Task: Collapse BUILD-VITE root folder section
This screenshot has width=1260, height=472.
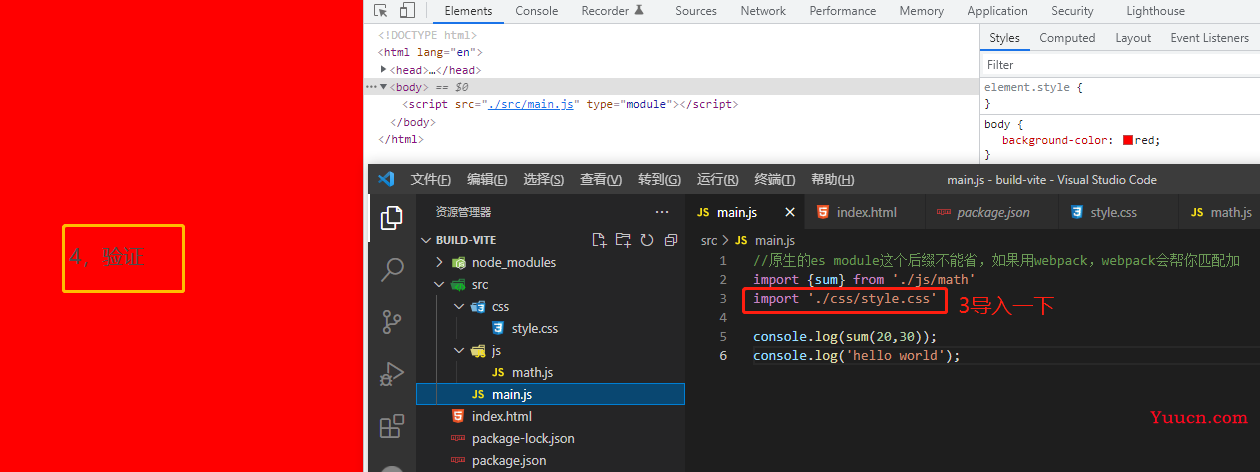Action: tap(426, 240)
